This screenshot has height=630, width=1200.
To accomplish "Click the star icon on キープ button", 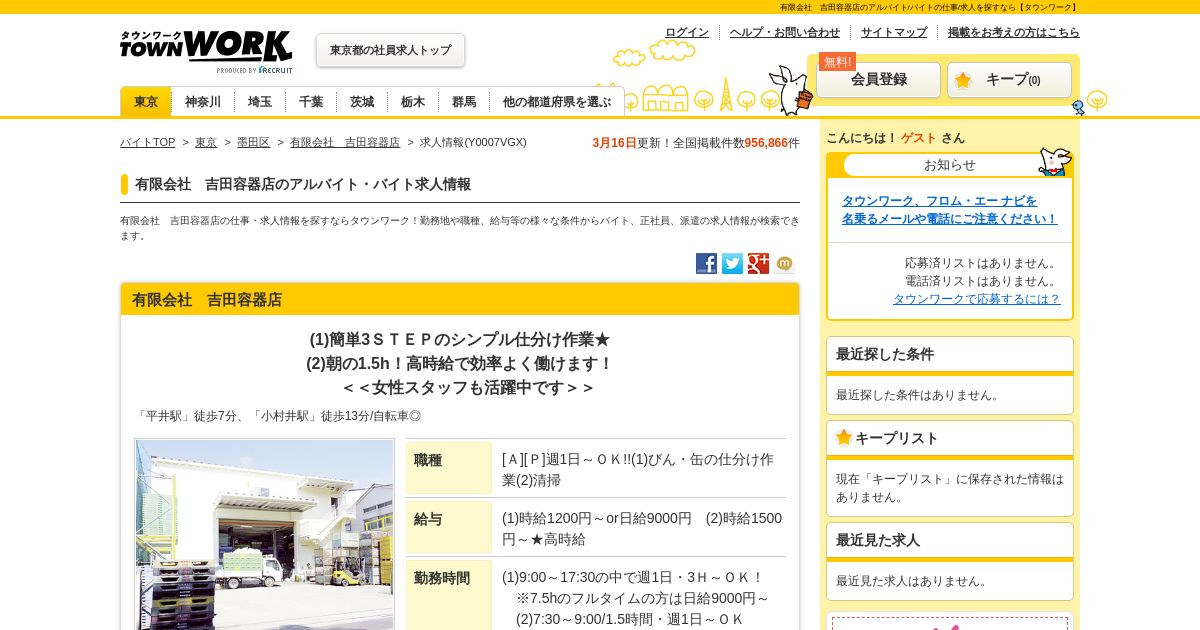I will click(962, 80).
